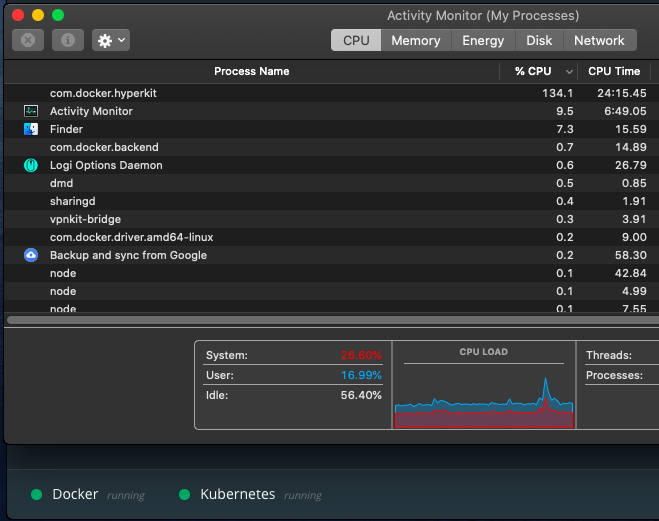
Task: Click the inspect process info button
Action: tap(68, 40)
